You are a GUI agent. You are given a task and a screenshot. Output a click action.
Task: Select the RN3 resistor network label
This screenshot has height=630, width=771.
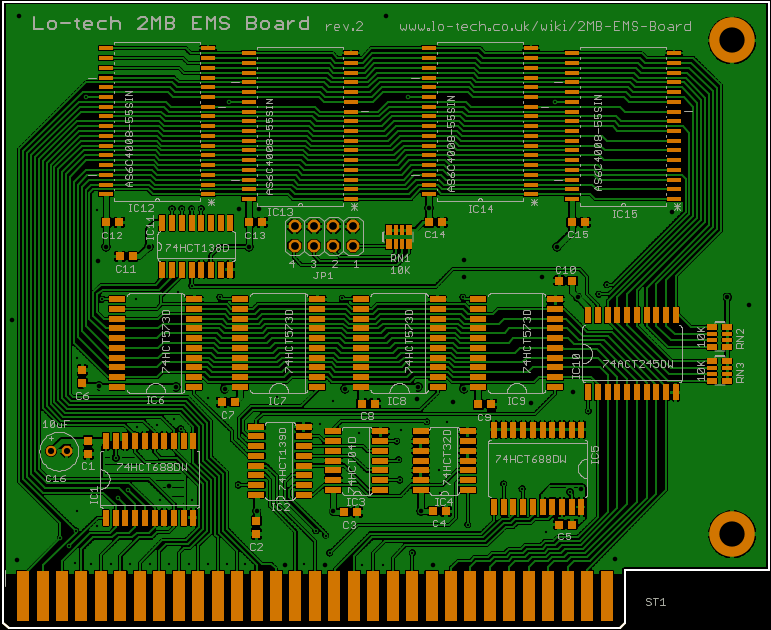tap(740, 373)
